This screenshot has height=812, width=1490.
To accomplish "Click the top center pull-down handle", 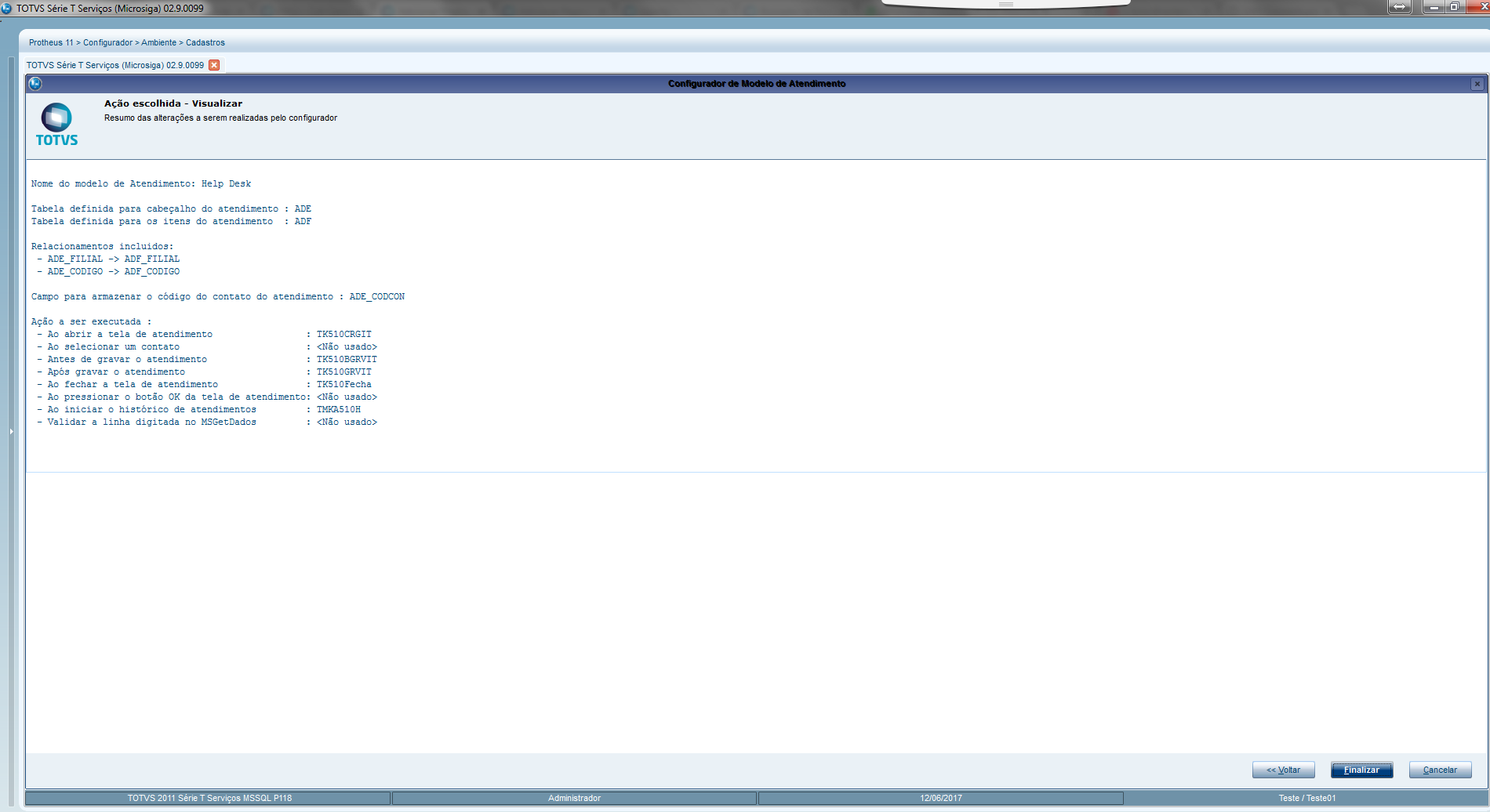I will coord(1006,4).
